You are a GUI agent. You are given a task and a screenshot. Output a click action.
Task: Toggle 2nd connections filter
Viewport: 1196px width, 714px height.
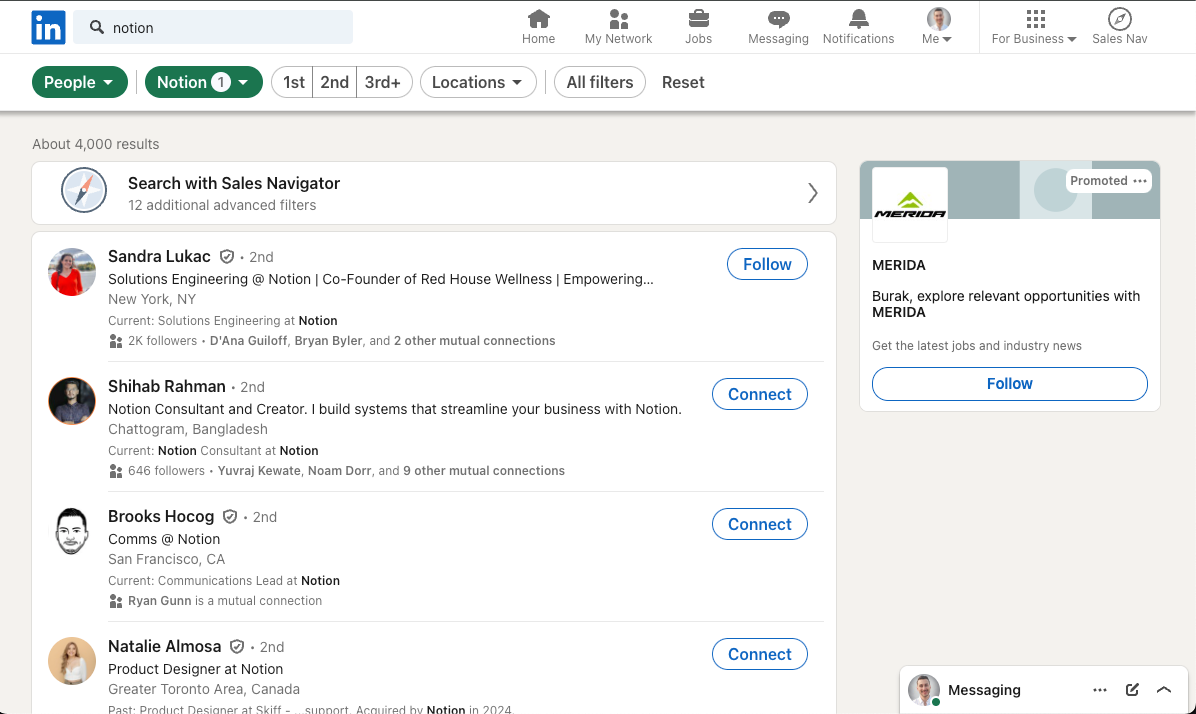(x=334, y=82)
